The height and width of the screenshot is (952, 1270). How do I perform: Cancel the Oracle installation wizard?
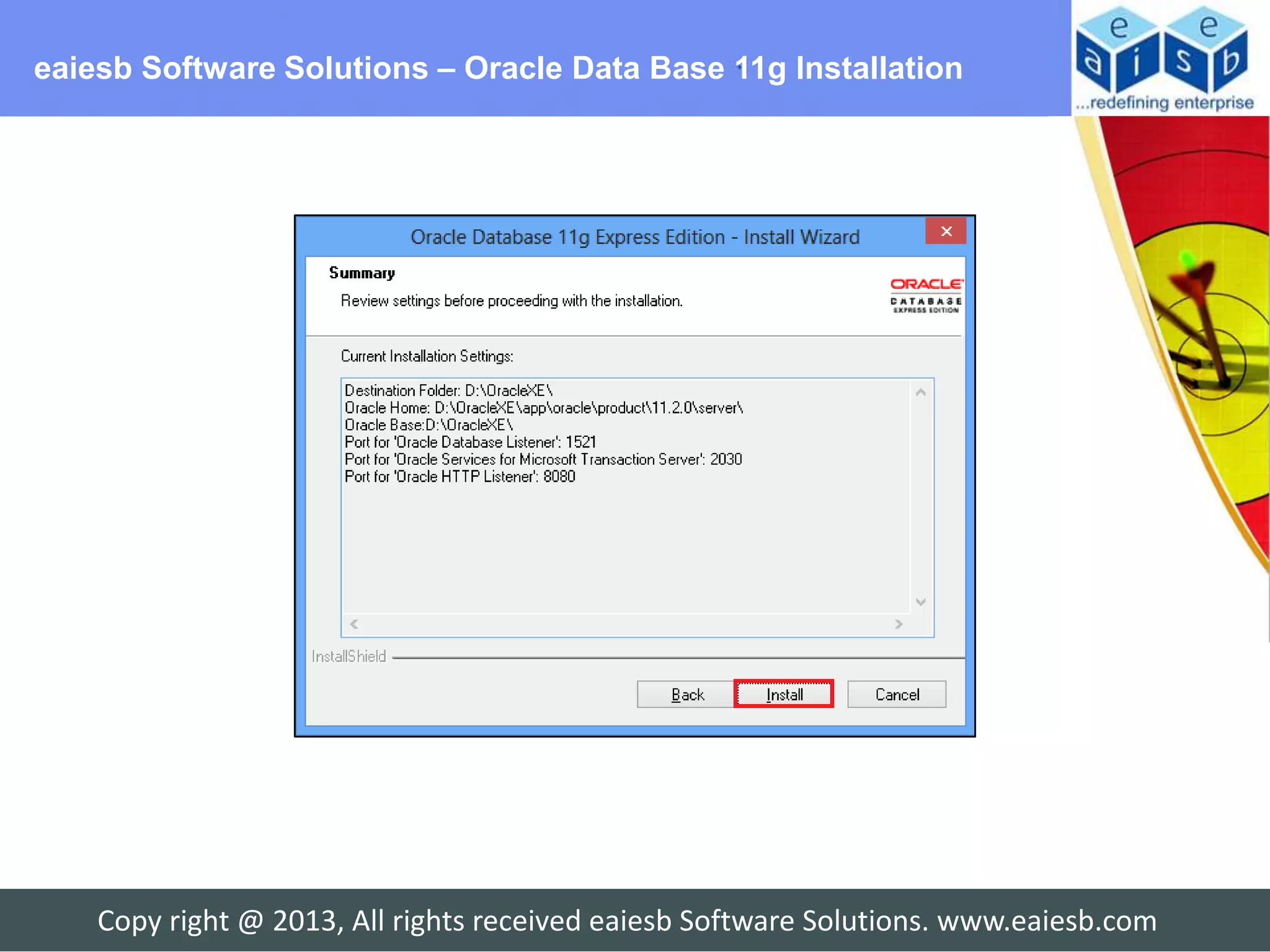pyautogui.click(x=897, y=694)
